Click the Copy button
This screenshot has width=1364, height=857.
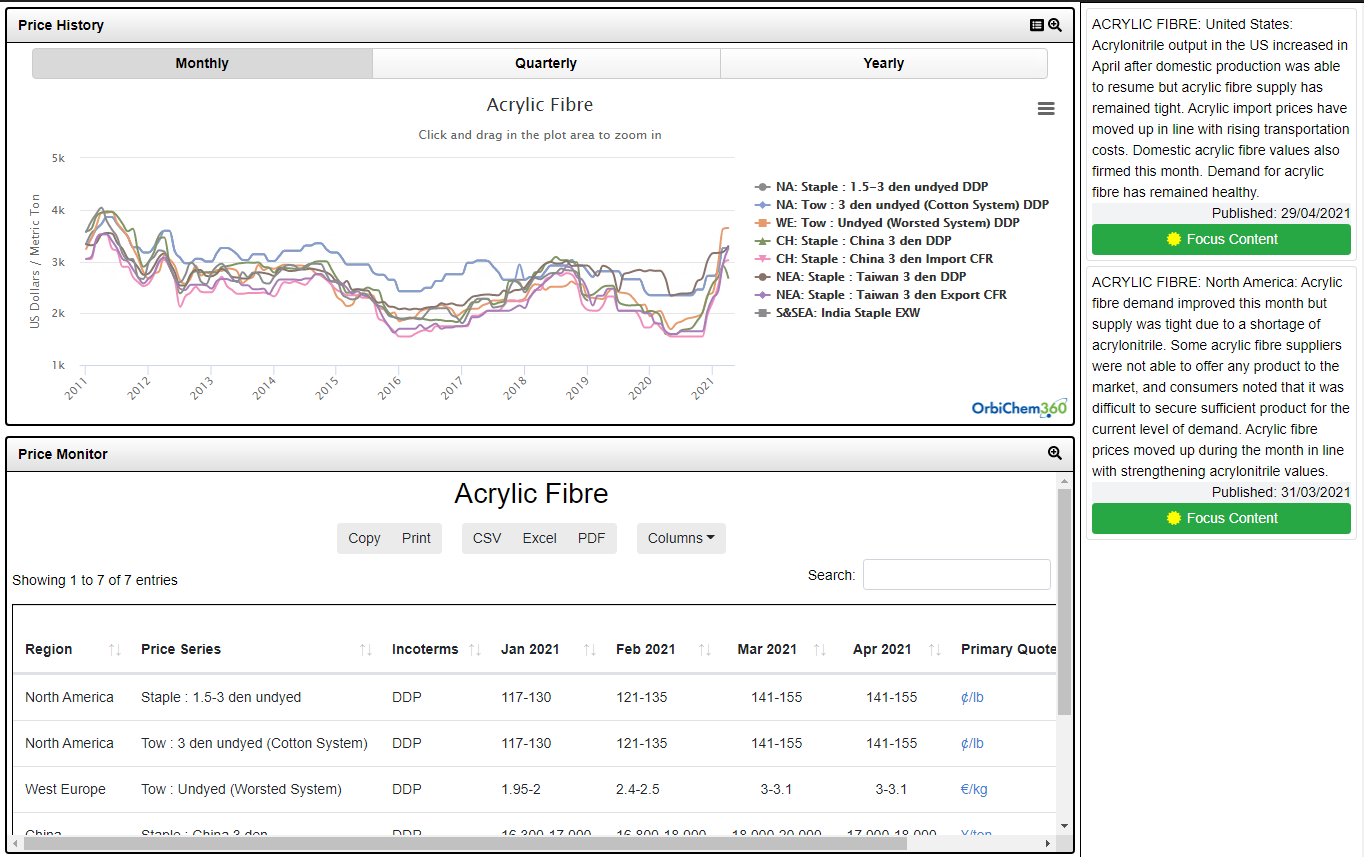[364, 538]
